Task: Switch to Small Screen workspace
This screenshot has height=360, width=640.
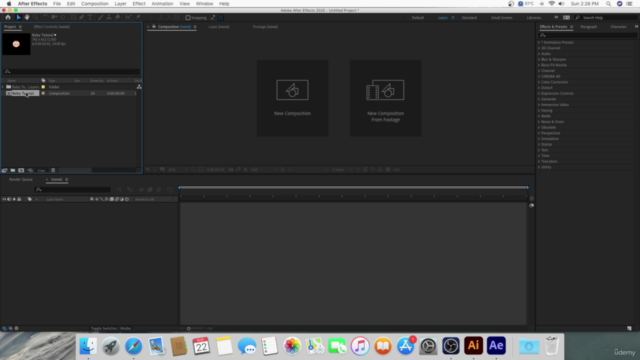Action: click(501, 18)
